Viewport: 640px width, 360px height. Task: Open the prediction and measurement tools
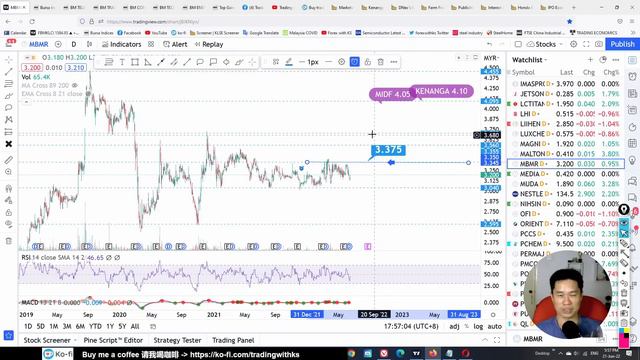pos(9,132)
